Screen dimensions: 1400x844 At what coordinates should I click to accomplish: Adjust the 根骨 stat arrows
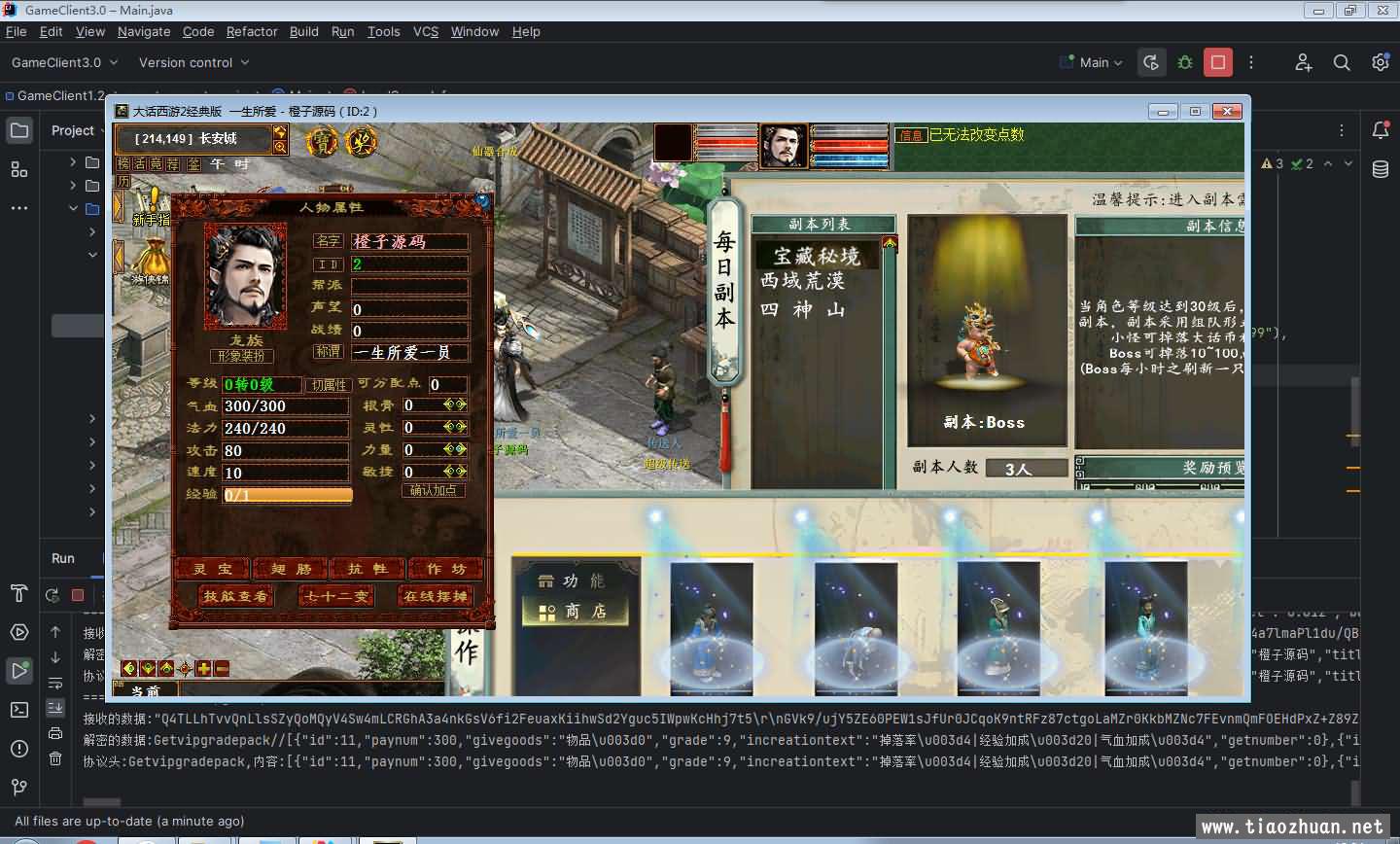pos(455,405)
